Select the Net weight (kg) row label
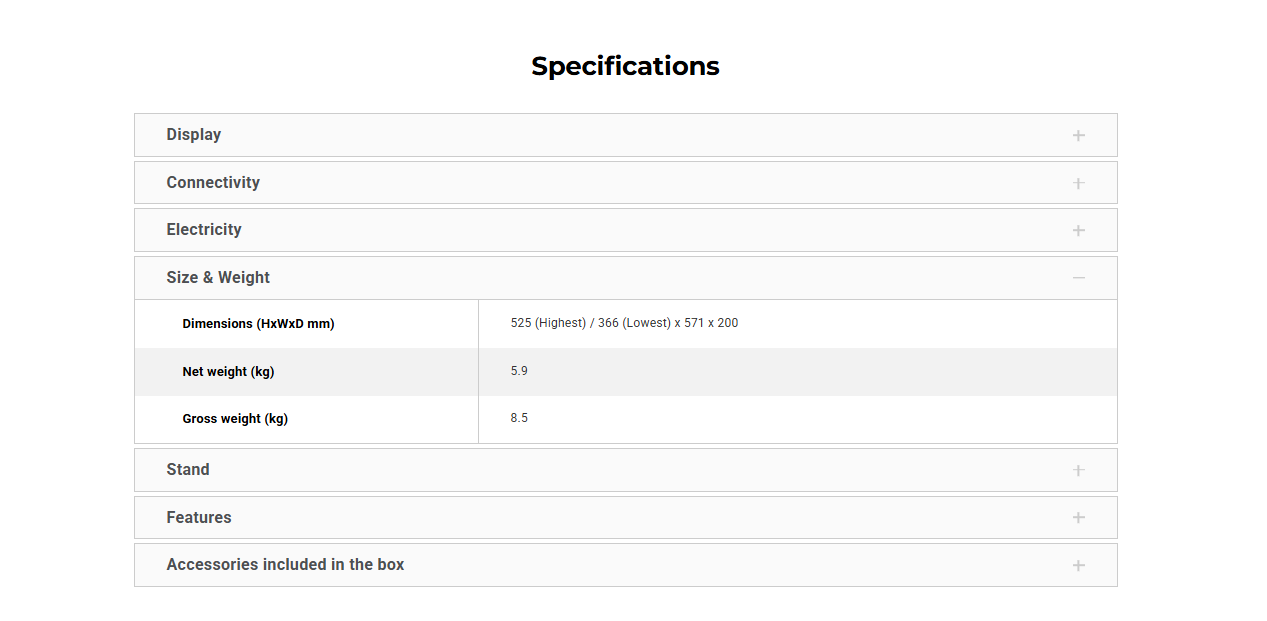 point(228,372)
